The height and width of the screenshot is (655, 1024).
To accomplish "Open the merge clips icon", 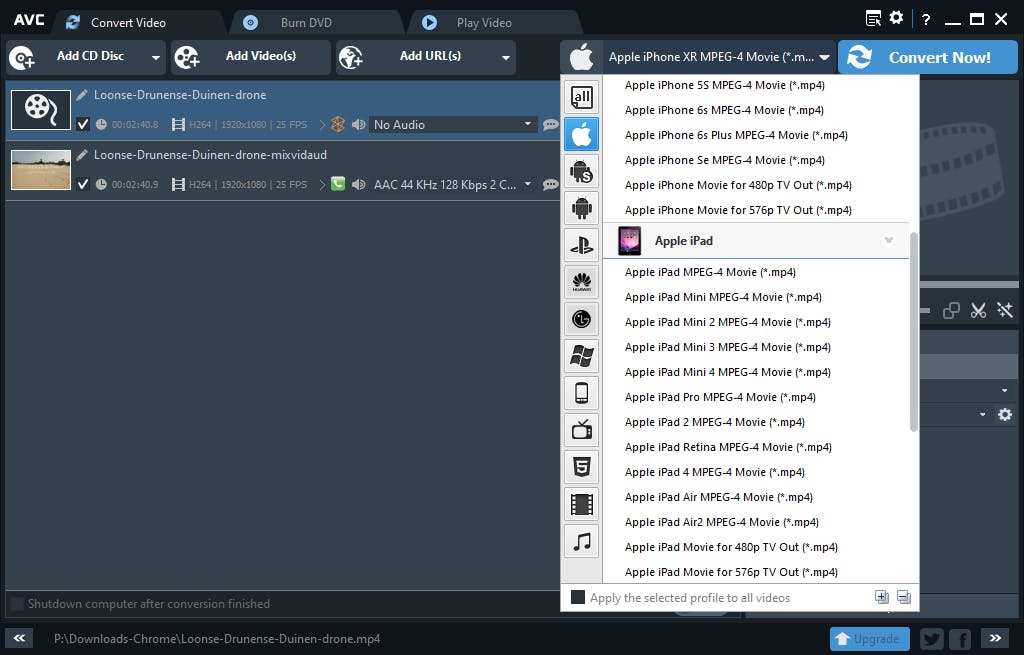I will tap(951, 310).
